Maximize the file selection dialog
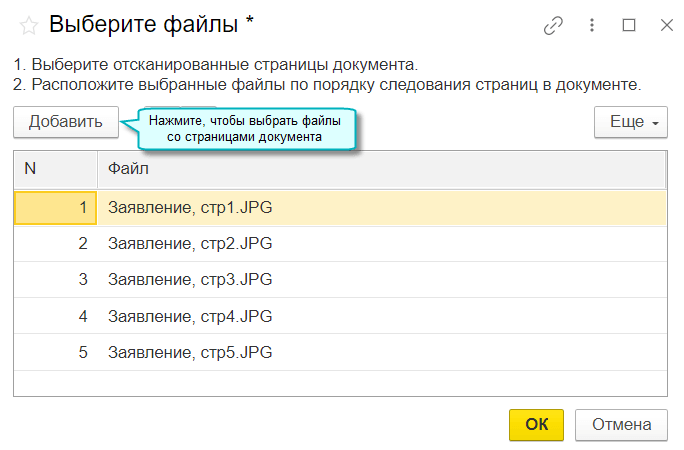 (629, 26)
